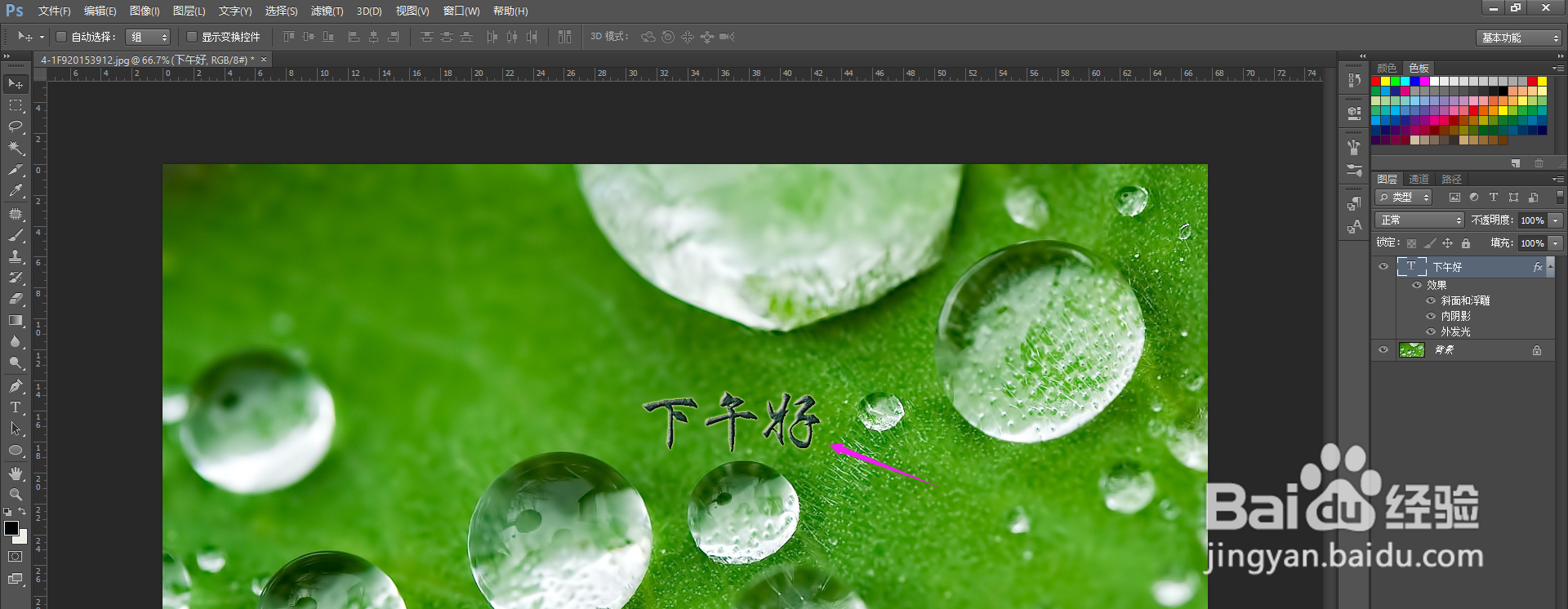Hide the 背景 layer

(x=1383, y=349)
